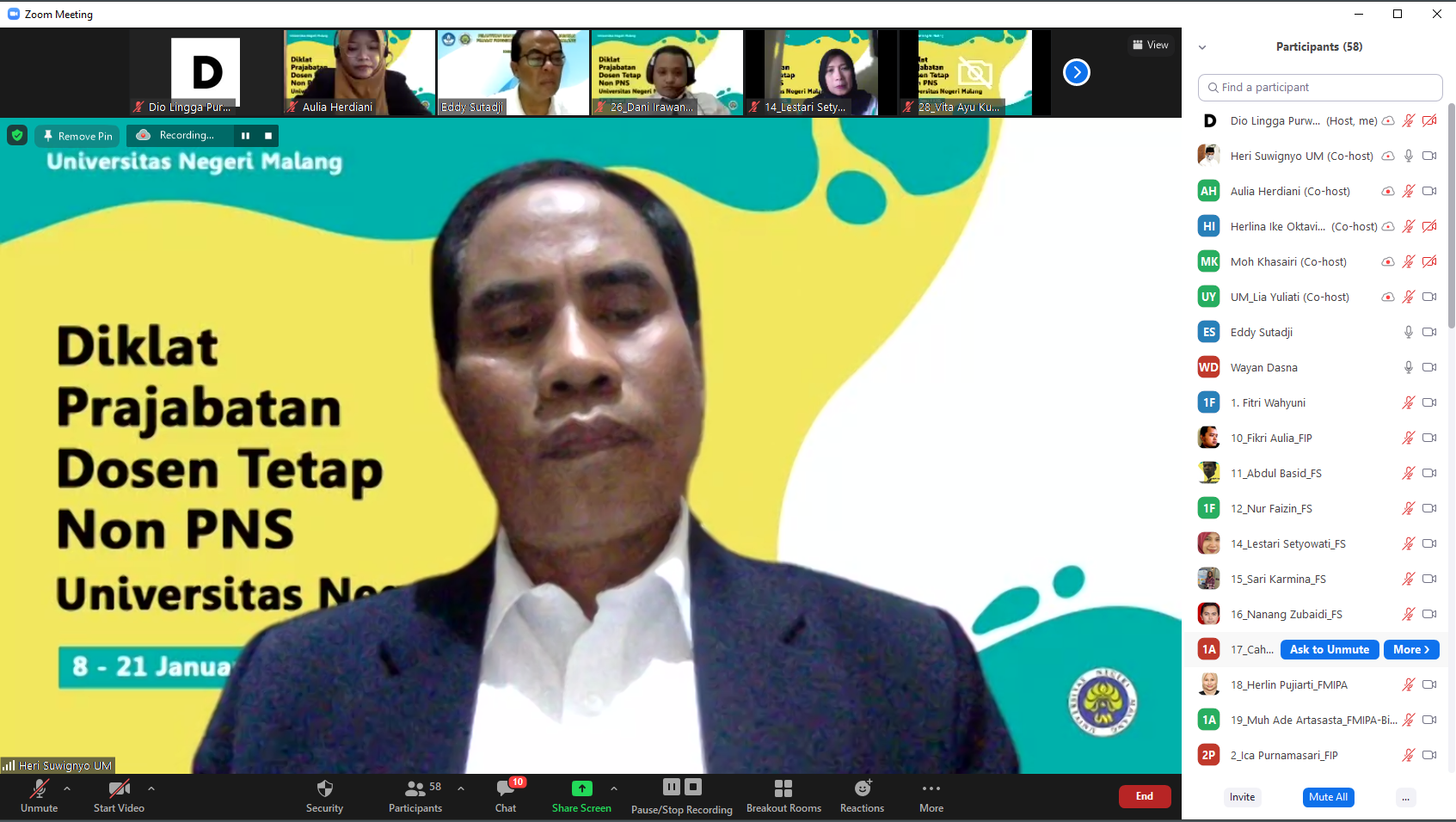This screenshot has height=822, width=1456.
Task: Expand audio options arrow next to Unmute
Action: 67,788
